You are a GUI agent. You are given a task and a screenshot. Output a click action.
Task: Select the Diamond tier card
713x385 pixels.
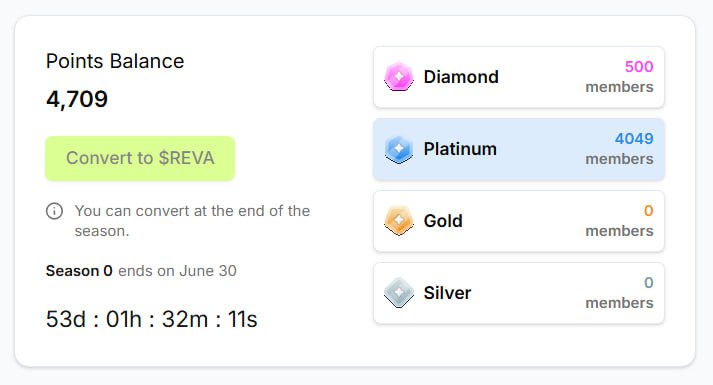[x=519, y=77]
